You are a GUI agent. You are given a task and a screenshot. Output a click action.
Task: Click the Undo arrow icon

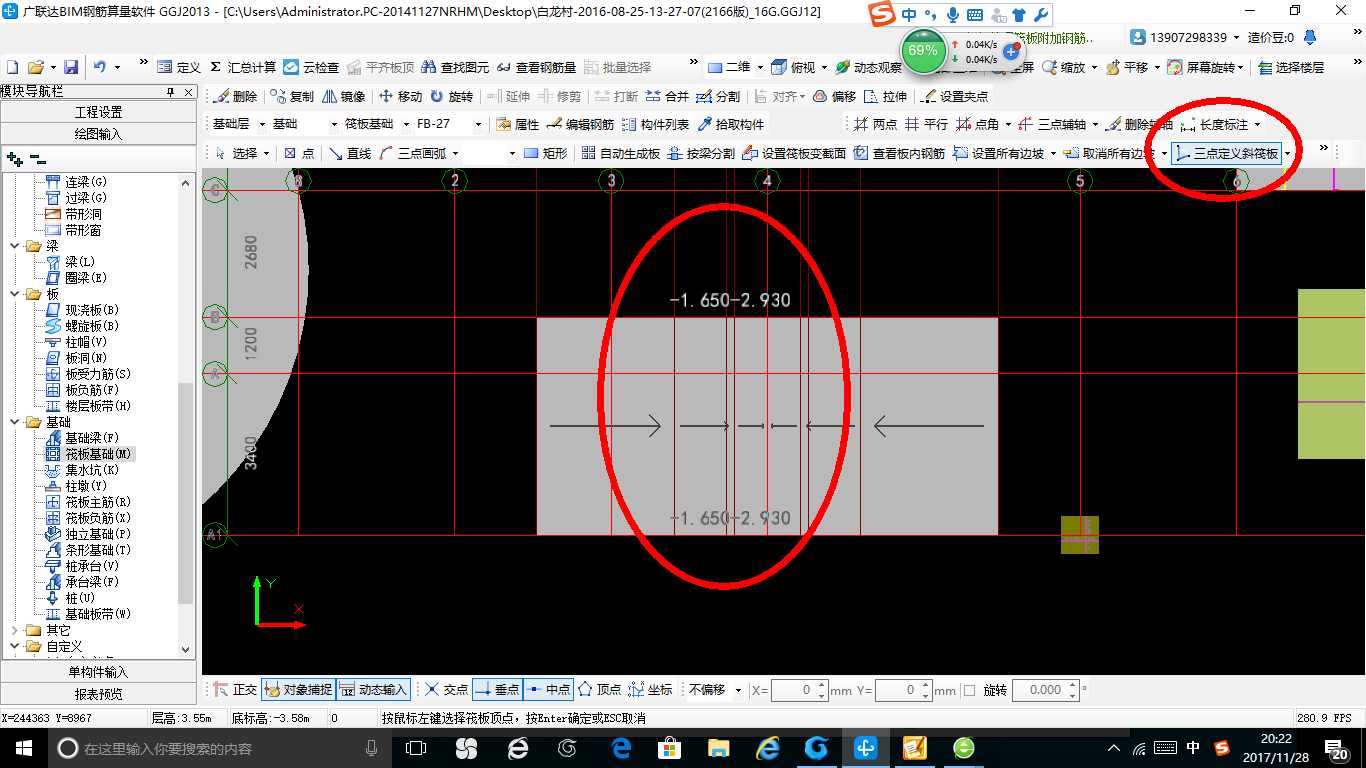point(100,67)
